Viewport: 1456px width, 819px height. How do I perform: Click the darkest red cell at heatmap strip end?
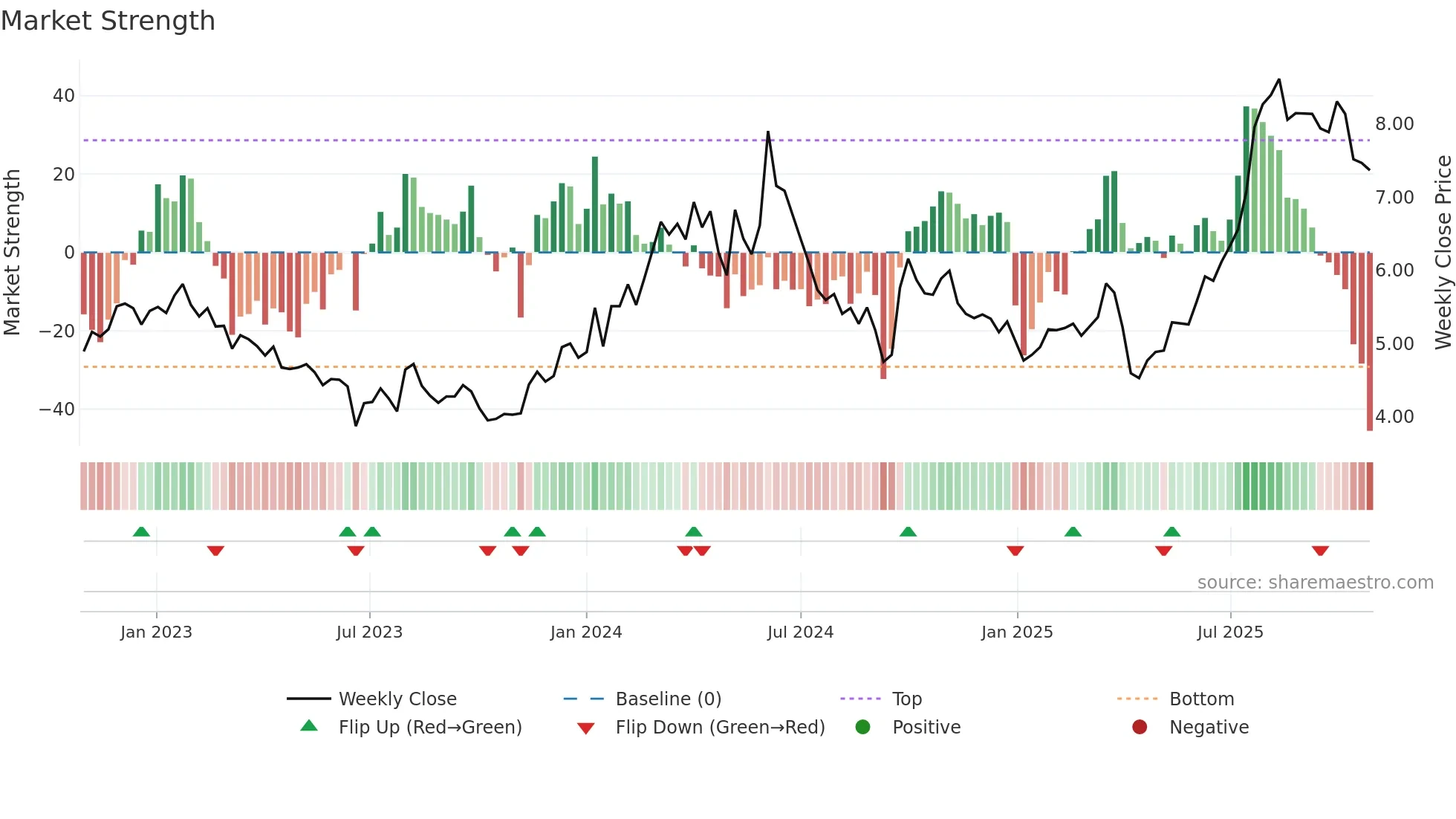[x=1369, y=486]
